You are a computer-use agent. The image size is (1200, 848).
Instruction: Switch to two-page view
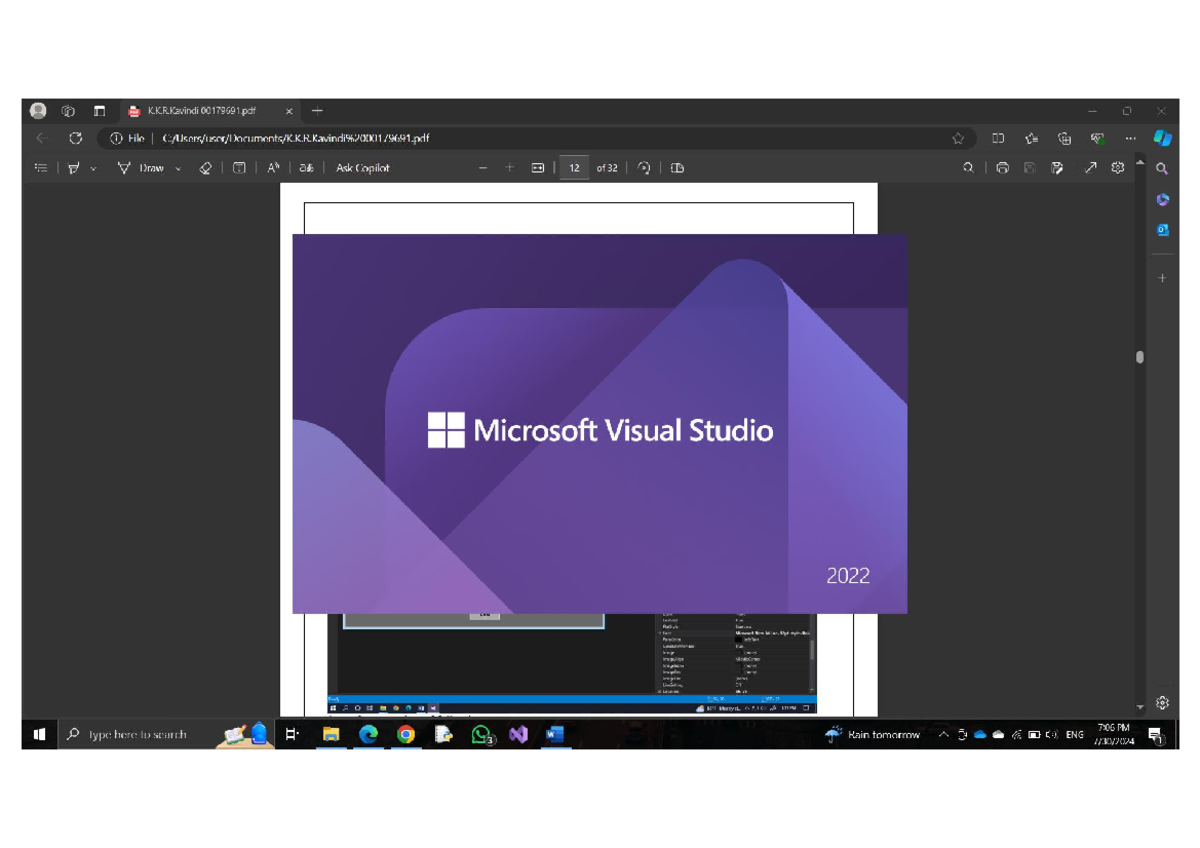coord(676,168)
